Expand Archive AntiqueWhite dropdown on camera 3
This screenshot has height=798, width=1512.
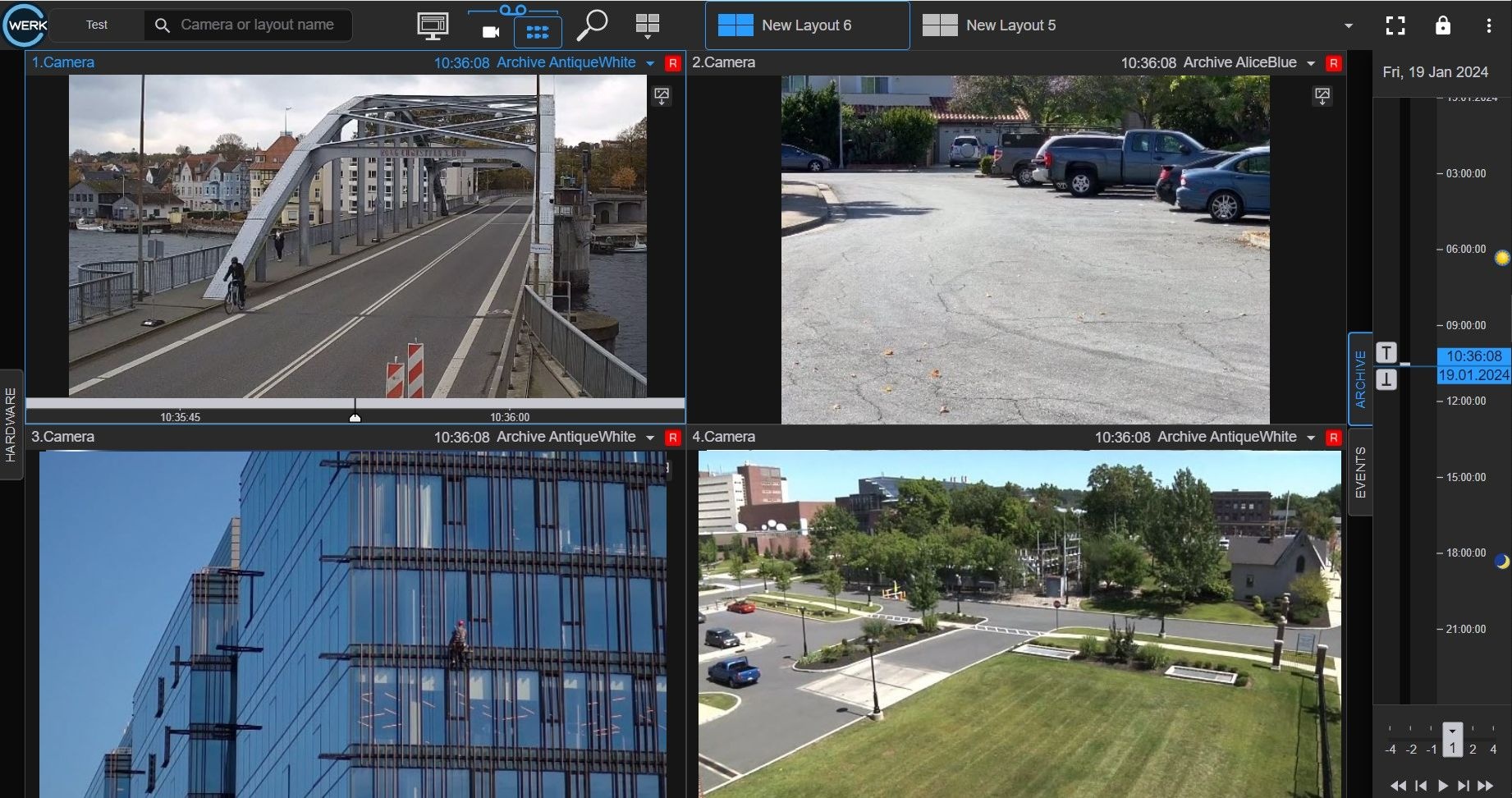pyautogui.click(x=650, y=438)
